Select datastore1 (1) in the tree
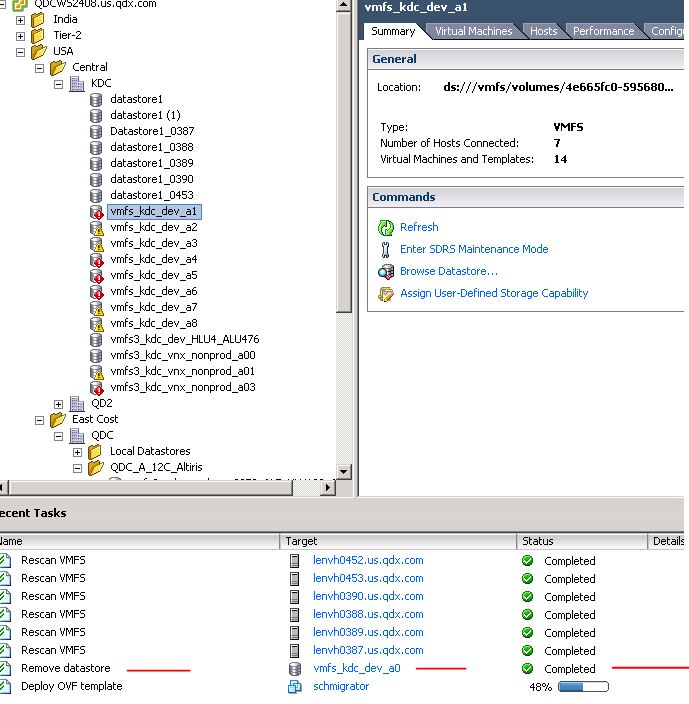Screen dimensions: 689x704 click(145, 116)
